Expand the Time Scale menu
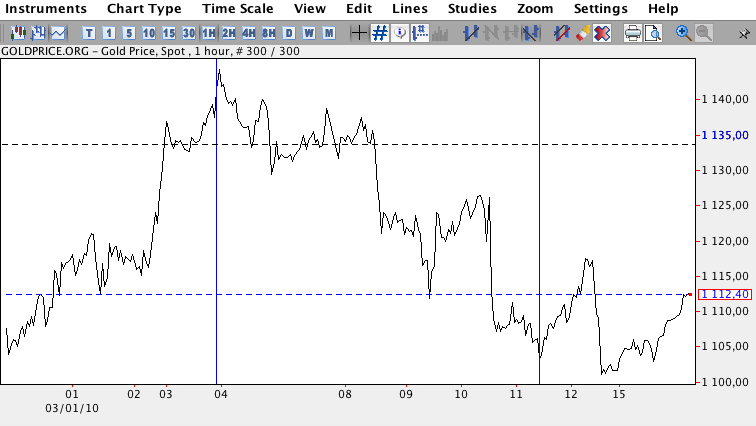Viewport: 756px width, 426px height. (x=238, y=9)
